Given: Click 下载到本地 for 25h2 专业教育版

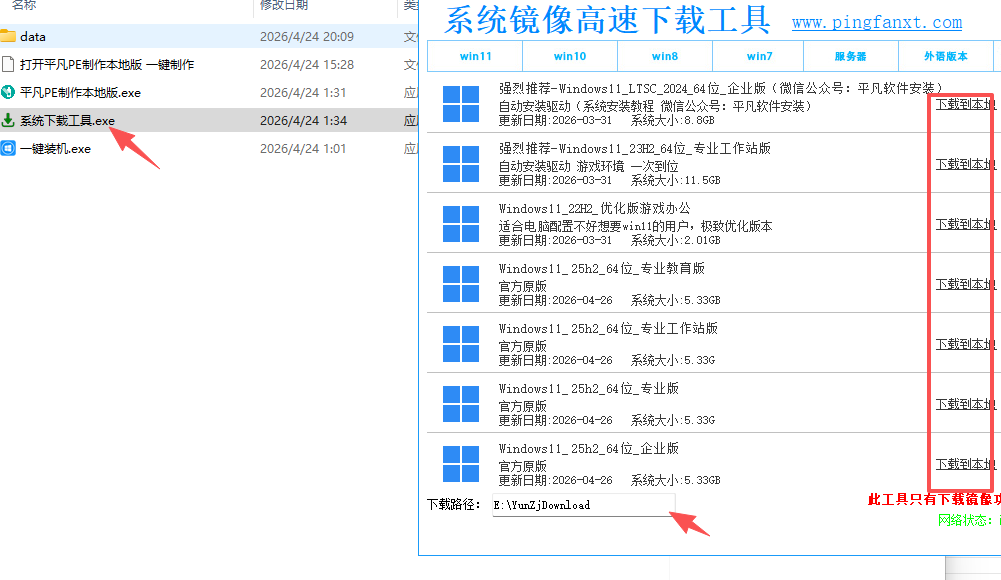Looking at the screenshot, I should (x=965, y=284).
